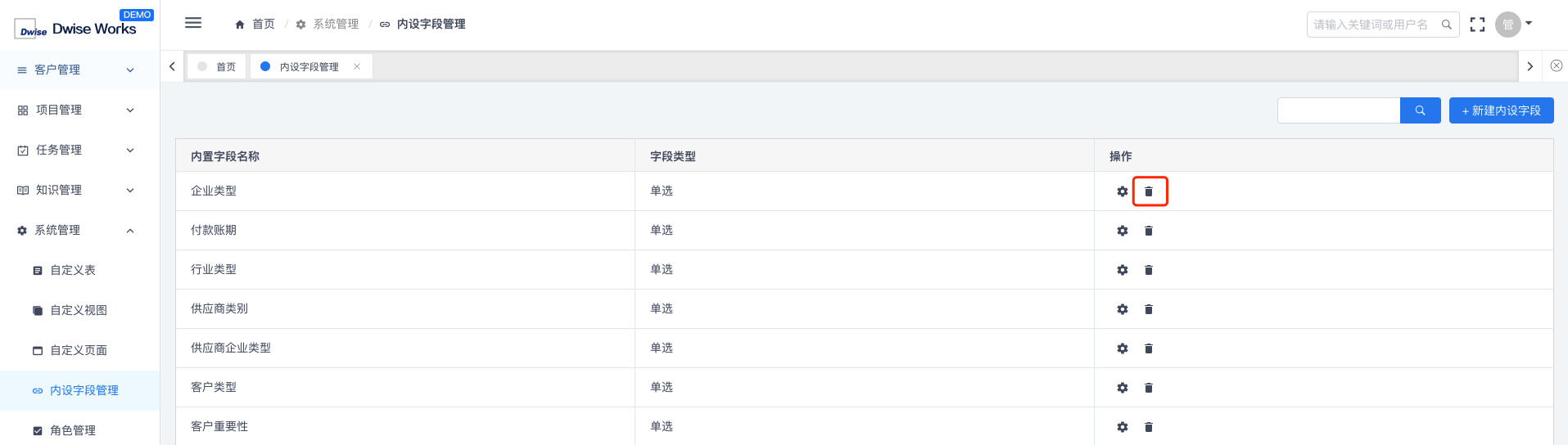
Task: Delete the 客户类型 field
Action: coord(1149,388)
